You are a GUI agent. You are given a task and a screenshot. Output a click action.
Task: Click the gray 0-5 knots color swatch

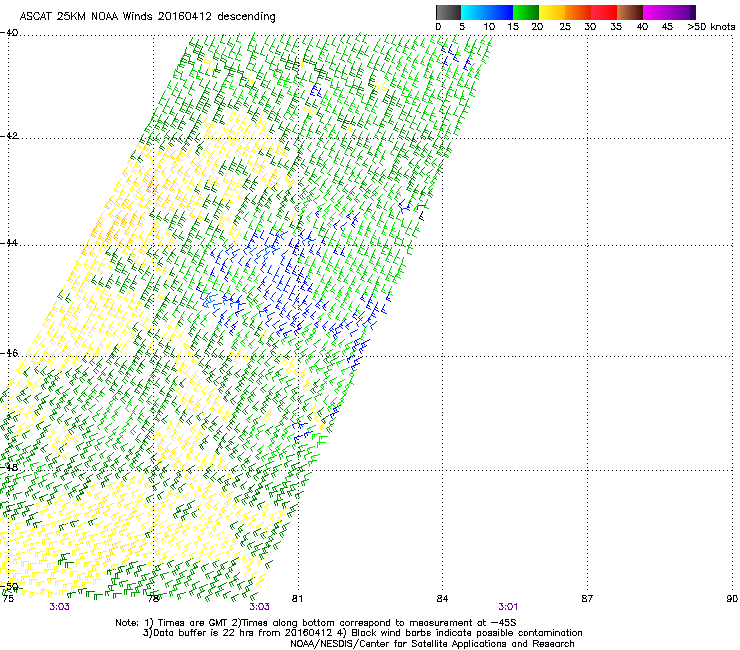tap(448, 12)
